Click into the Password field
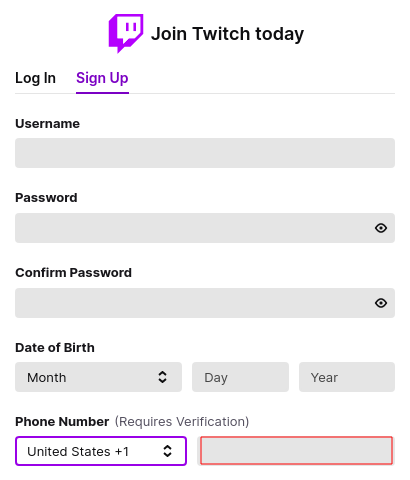Viewport: 410px width, 480px height. click(x=205, y=228)
